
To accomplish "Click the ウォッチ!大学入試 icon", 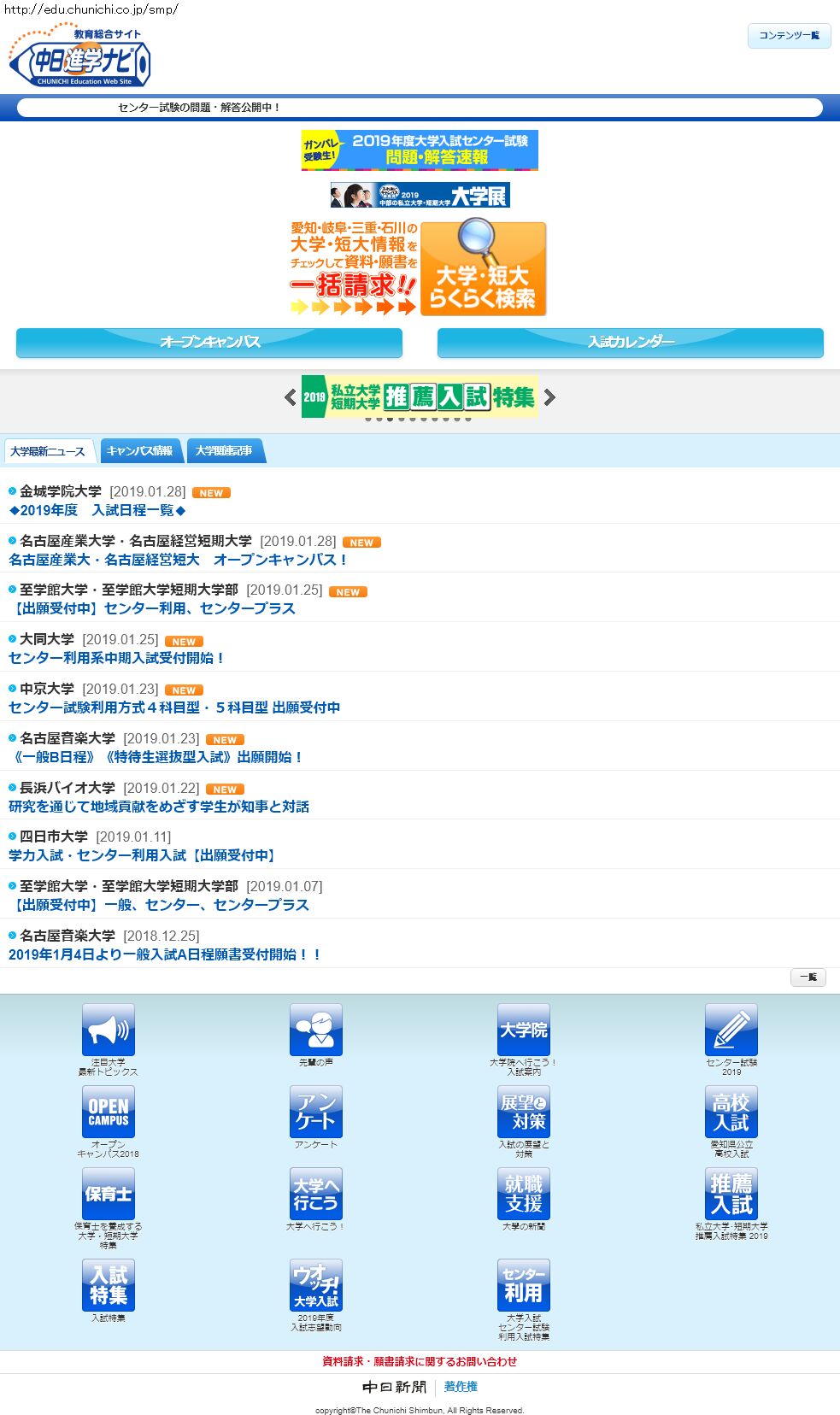I will pyautogui.click(x=315, y=1284).
